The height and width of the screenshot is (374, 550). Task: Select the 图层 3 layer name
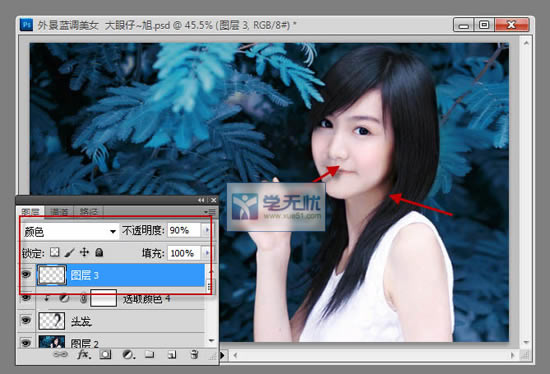point(85,275)
